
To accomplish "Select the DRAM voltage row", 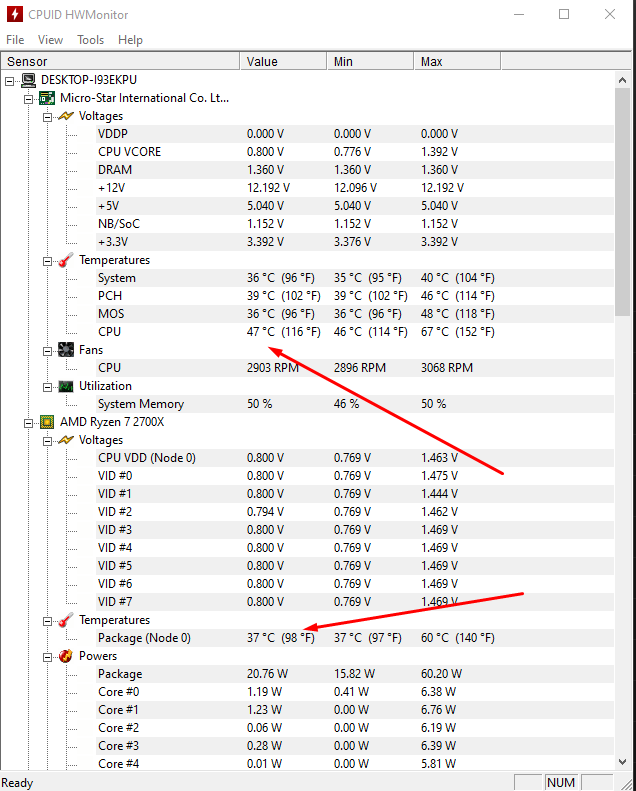I will click(355, 170).
